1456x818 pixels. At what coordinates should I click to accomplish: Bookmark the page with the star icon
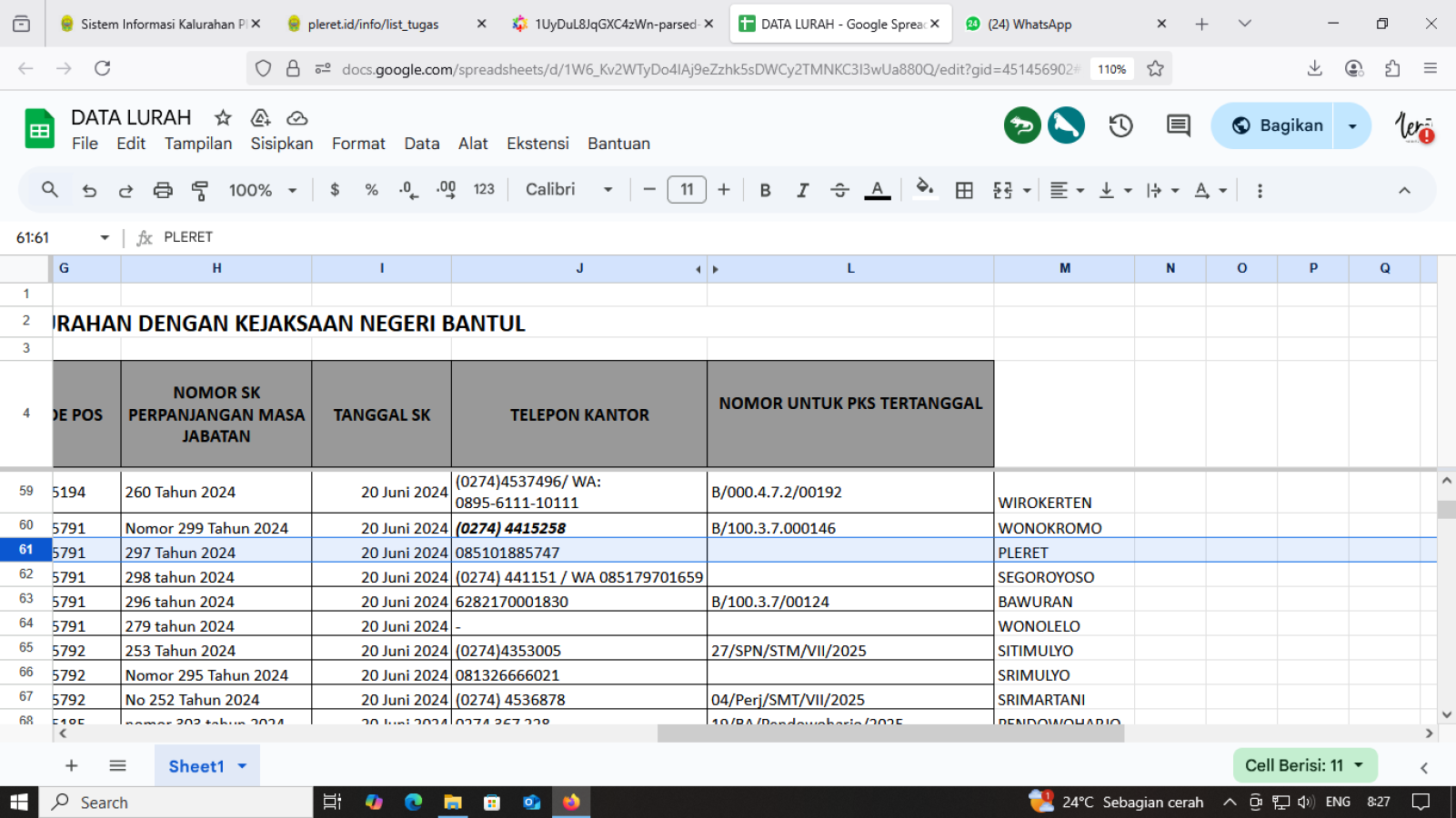pyautogui.click(x=1155, y=68)
